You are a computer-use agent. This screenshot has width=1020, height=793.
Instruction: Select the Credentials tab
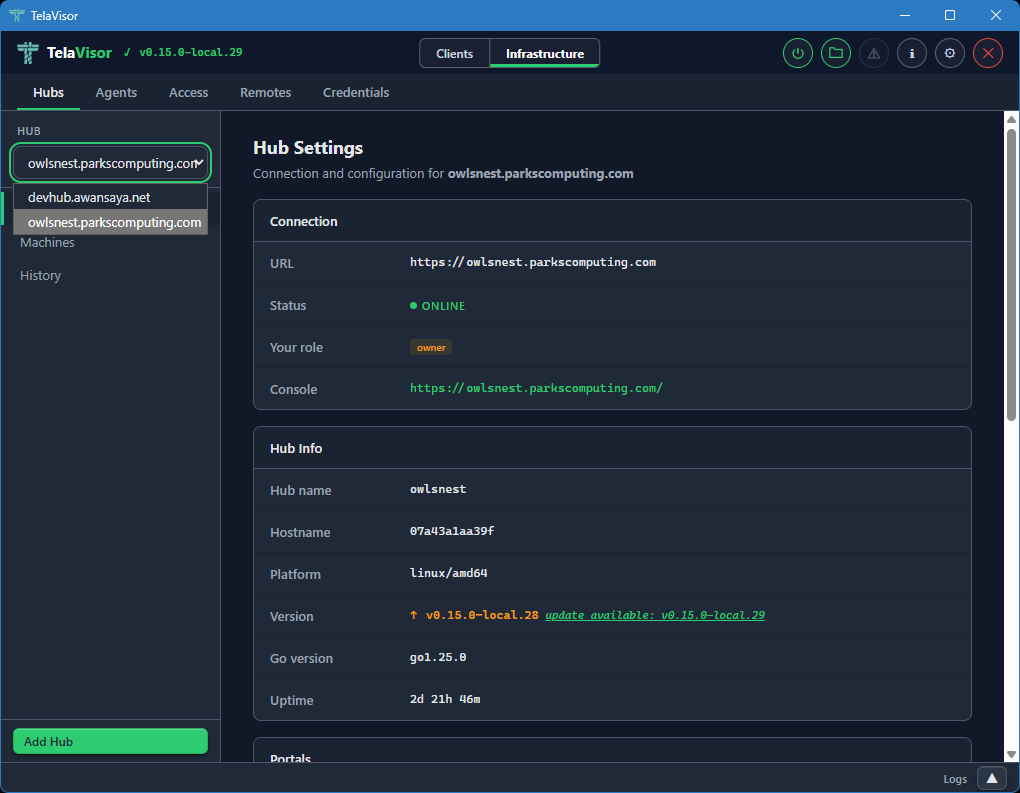click(x=356, y=92)
